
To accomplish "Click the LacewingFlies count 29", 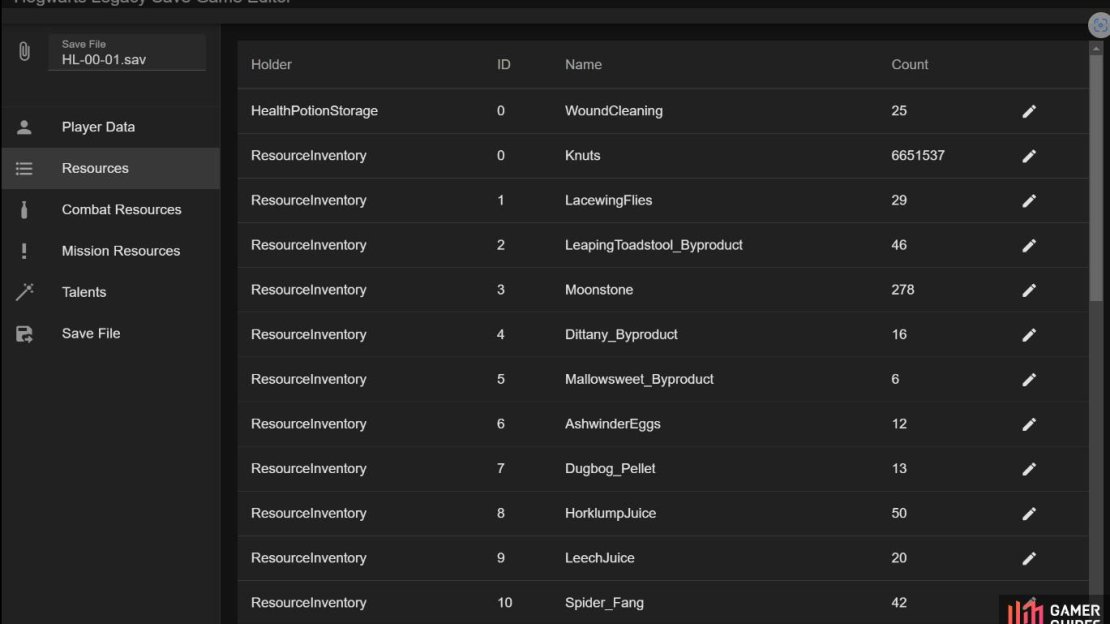I will (x=899, y=200).
